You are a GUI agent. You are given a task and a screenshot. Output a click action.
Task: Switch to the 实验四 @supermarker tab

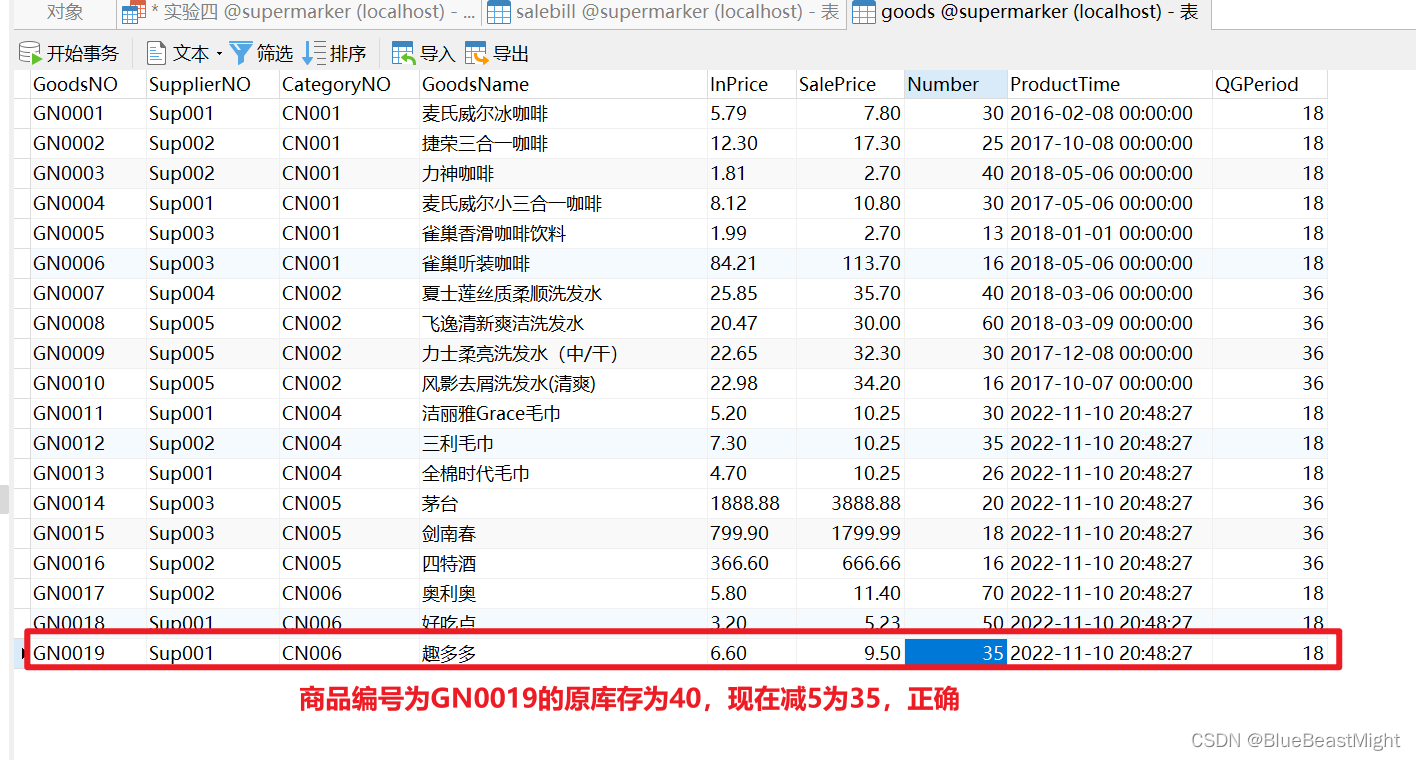[x=297, y=13]
